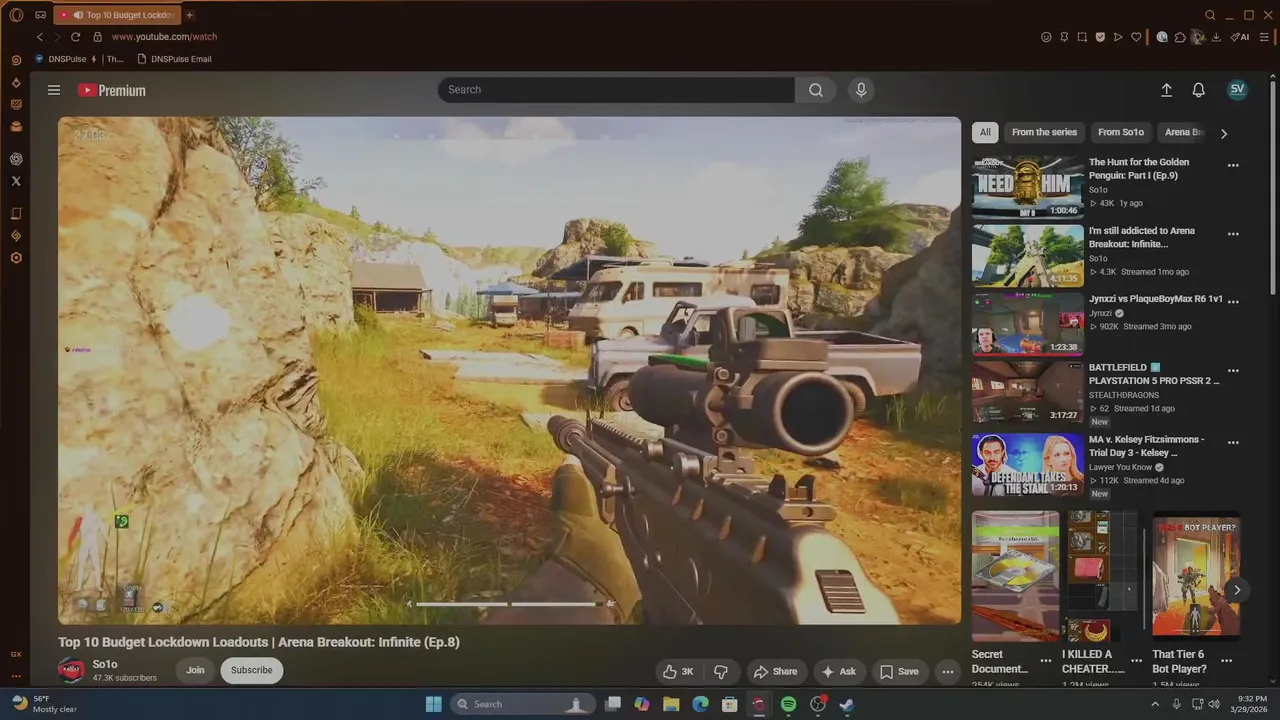This screenshot has height=720, width=1280.
Task: Subscribe to the So1o channel
Action: click(251, 670)
